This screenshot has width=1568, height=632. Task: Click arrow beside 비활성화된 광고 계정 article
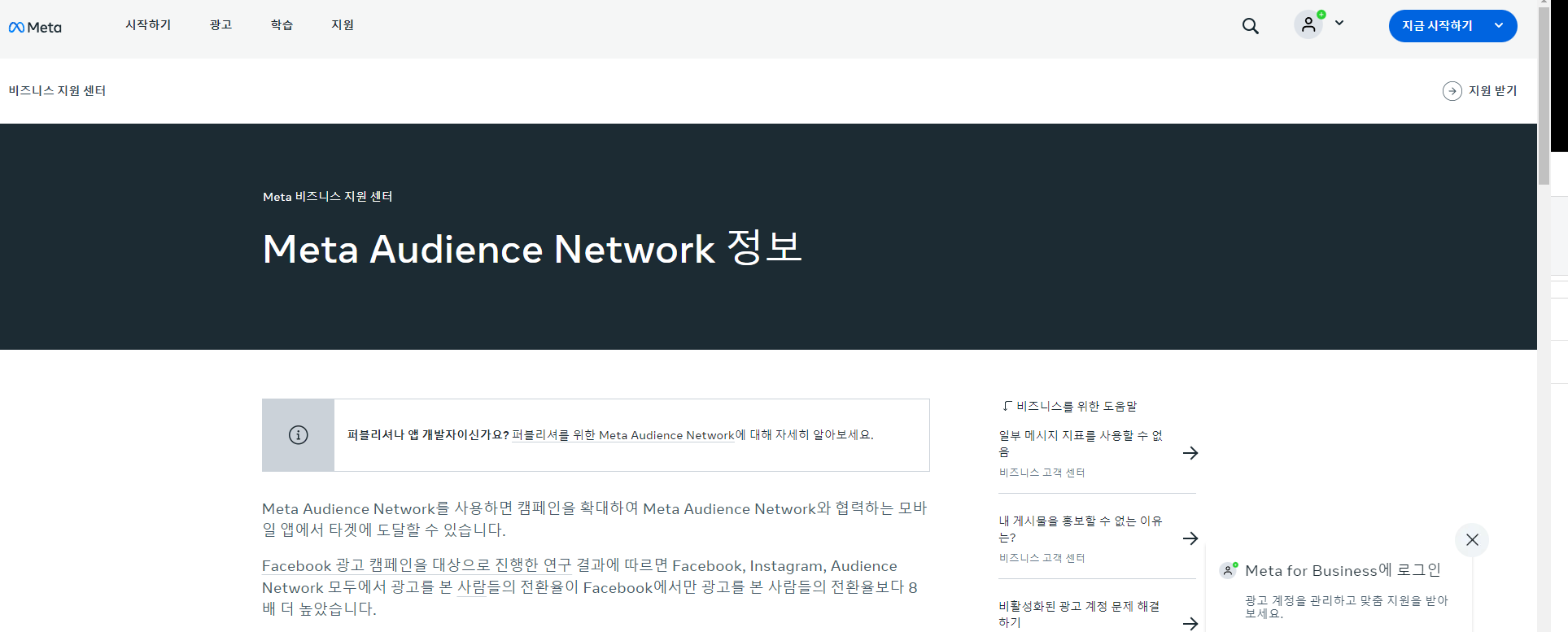coord(1190,624)
